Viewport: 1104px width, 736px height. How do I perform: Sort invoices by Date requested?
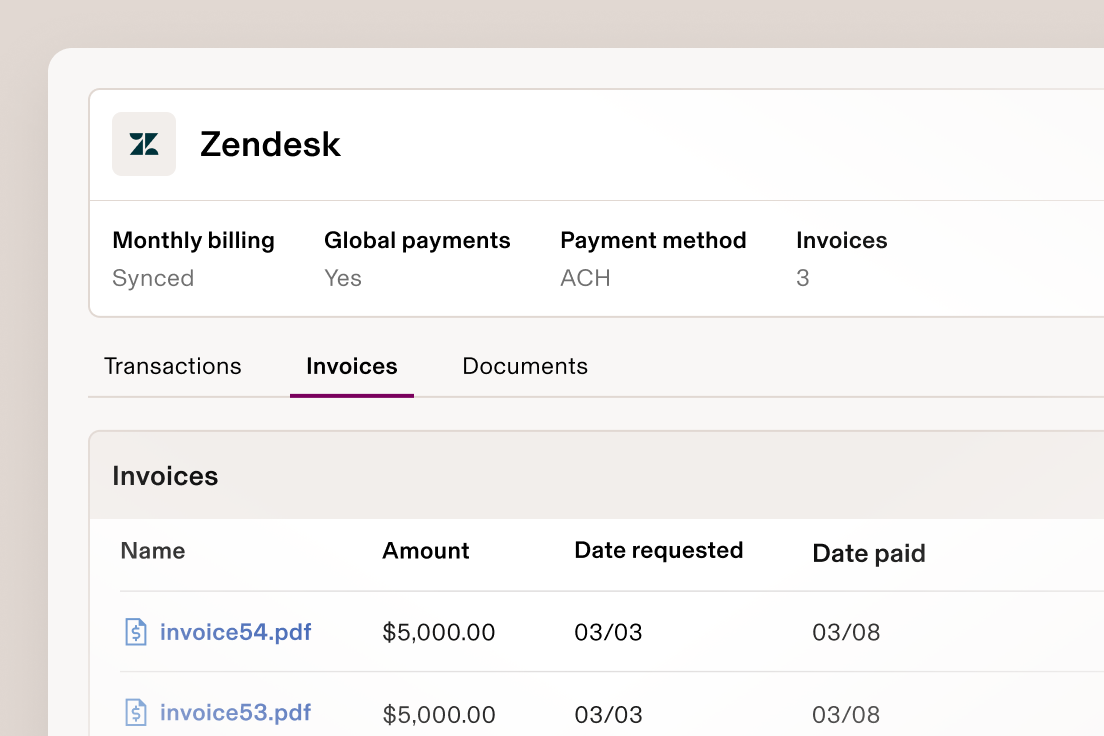[658, 550]
